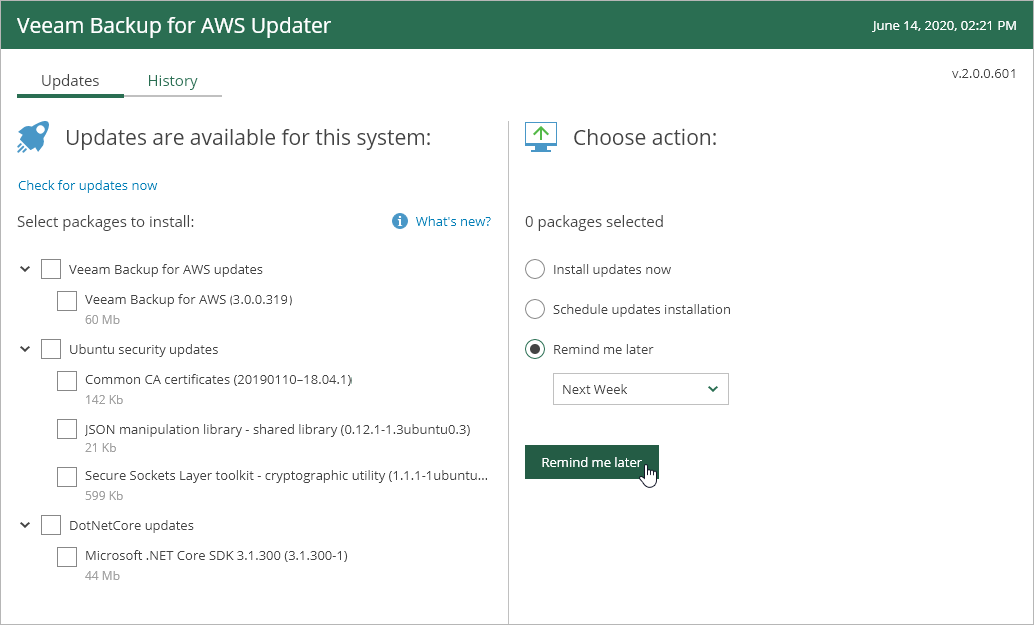Collapse the Ubuntu security updates group
Viewport: 1034px width, 625px height.
(25, 349)
